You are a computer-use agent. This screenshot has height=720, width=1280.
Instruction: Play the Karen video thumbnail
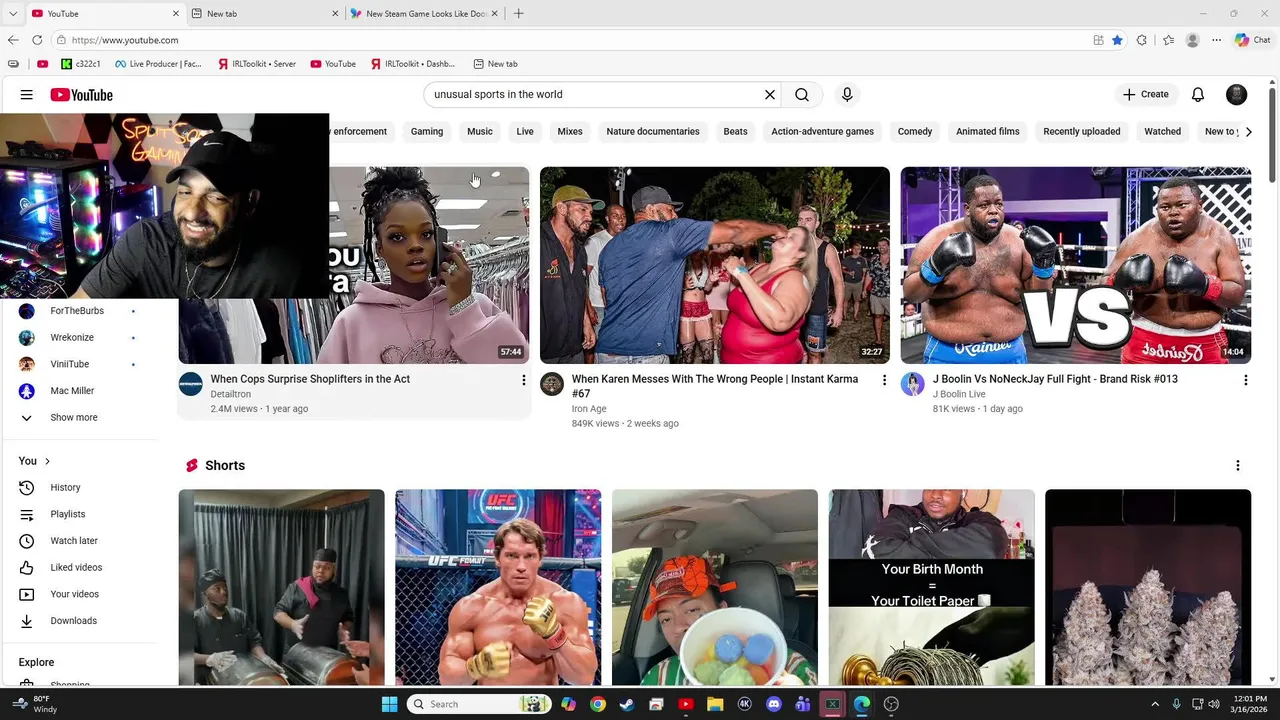tap(715, 265)
